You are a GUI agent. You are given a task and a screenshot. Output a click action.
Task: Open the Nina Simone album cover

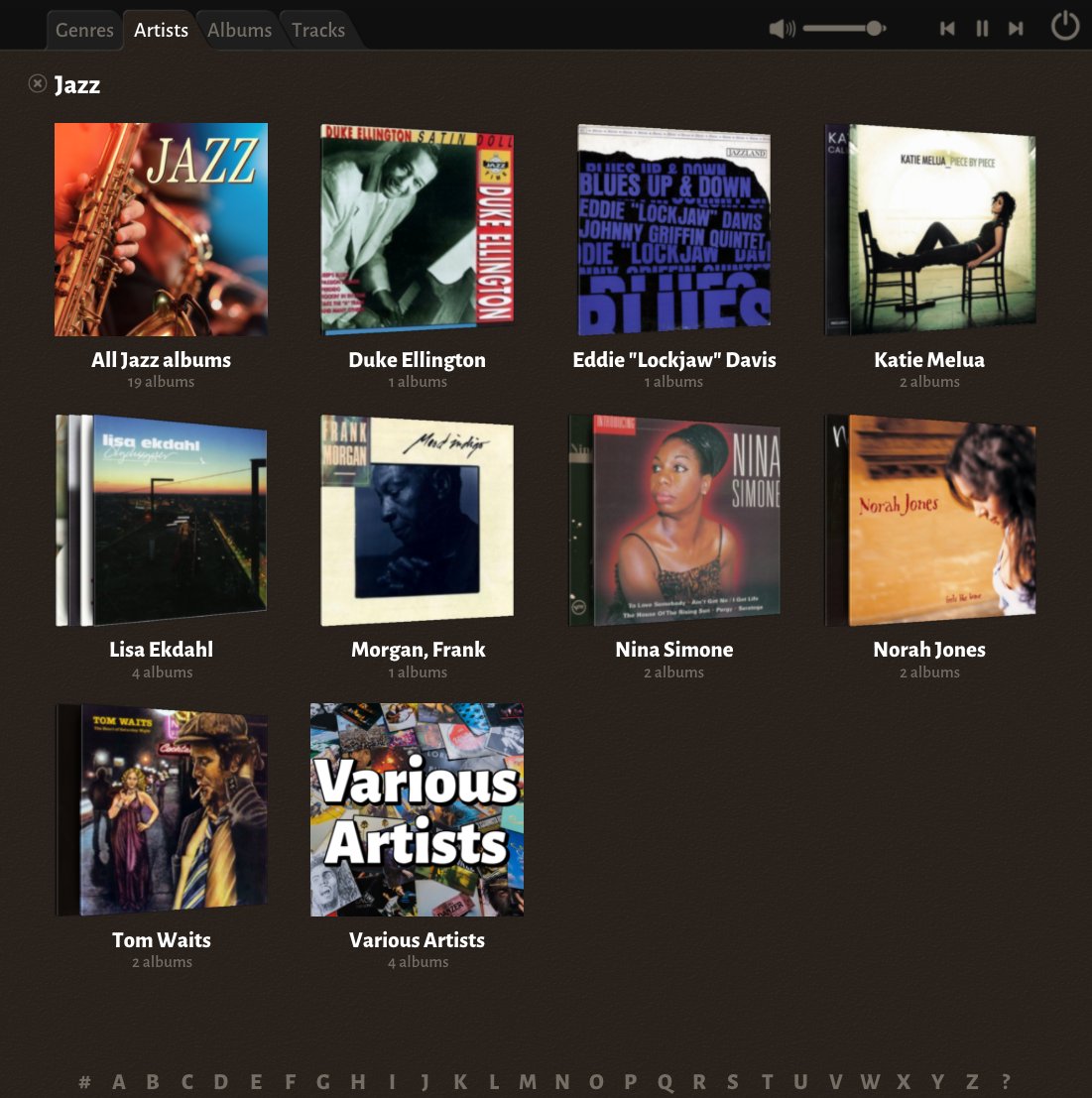pos(673,521)
